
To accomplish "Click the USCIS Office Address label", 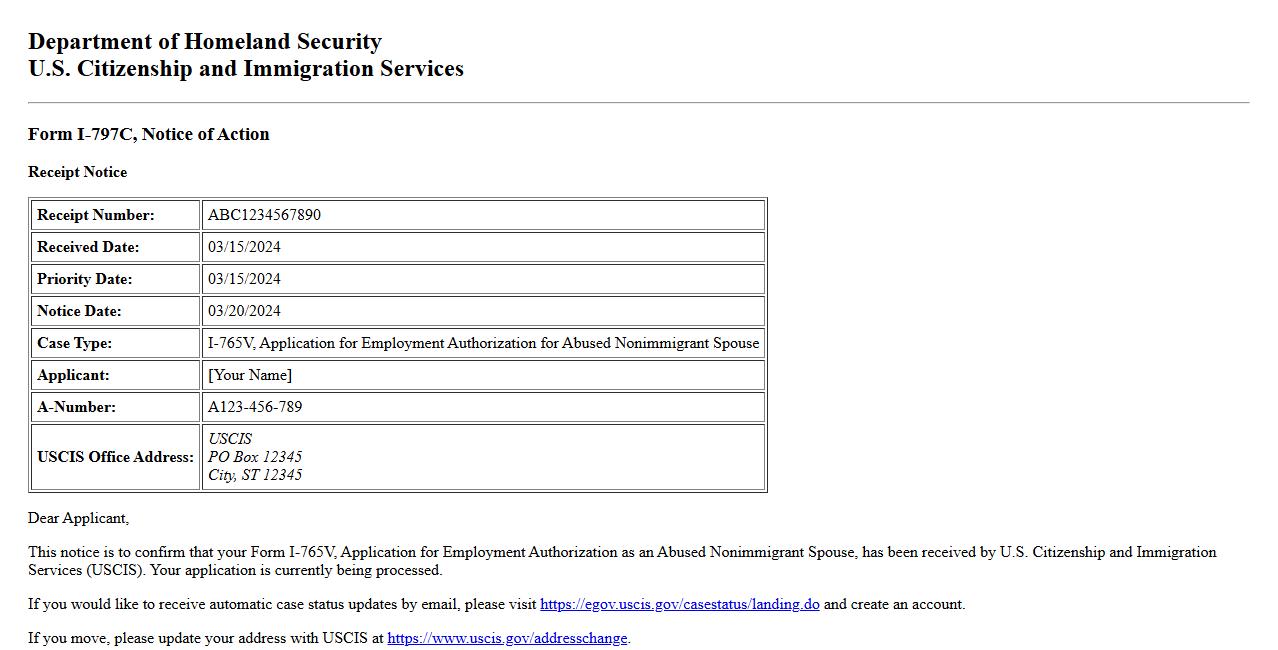I will (x=115, y=457).
